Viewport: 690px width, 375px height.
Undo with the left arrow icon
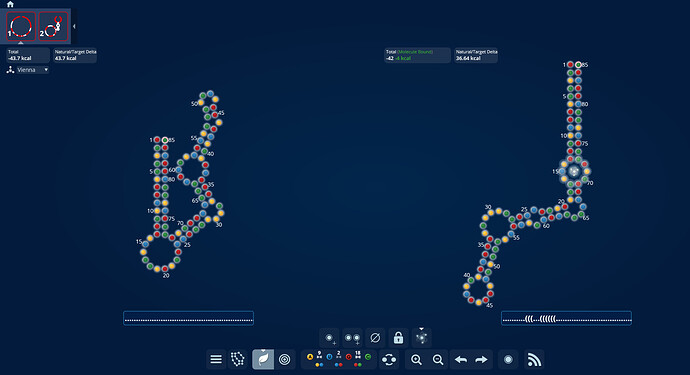click(x=461, y=360)
